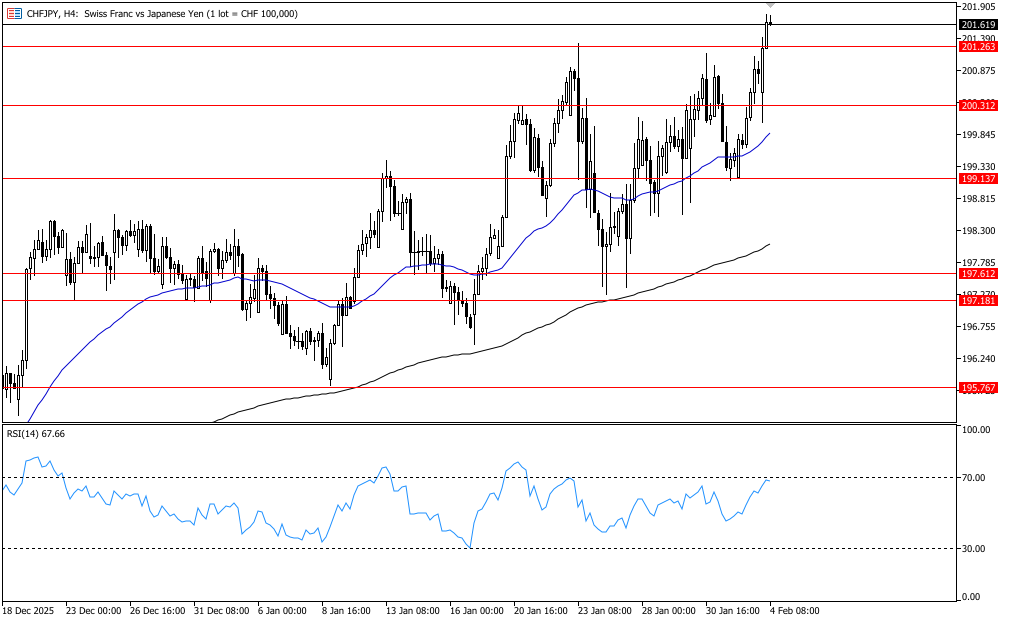Click the 195.767 bottom support label
Viewport: 1009px width, 622px height.
[x=978, y=387]
